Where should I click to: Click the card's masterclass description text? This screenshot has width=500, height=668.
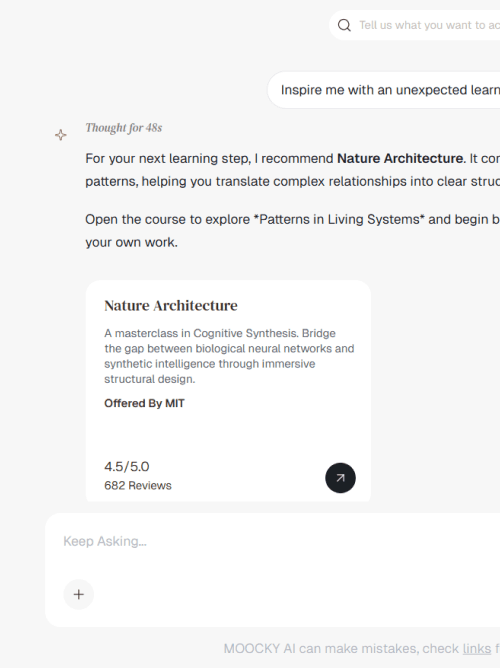[229, 356]
